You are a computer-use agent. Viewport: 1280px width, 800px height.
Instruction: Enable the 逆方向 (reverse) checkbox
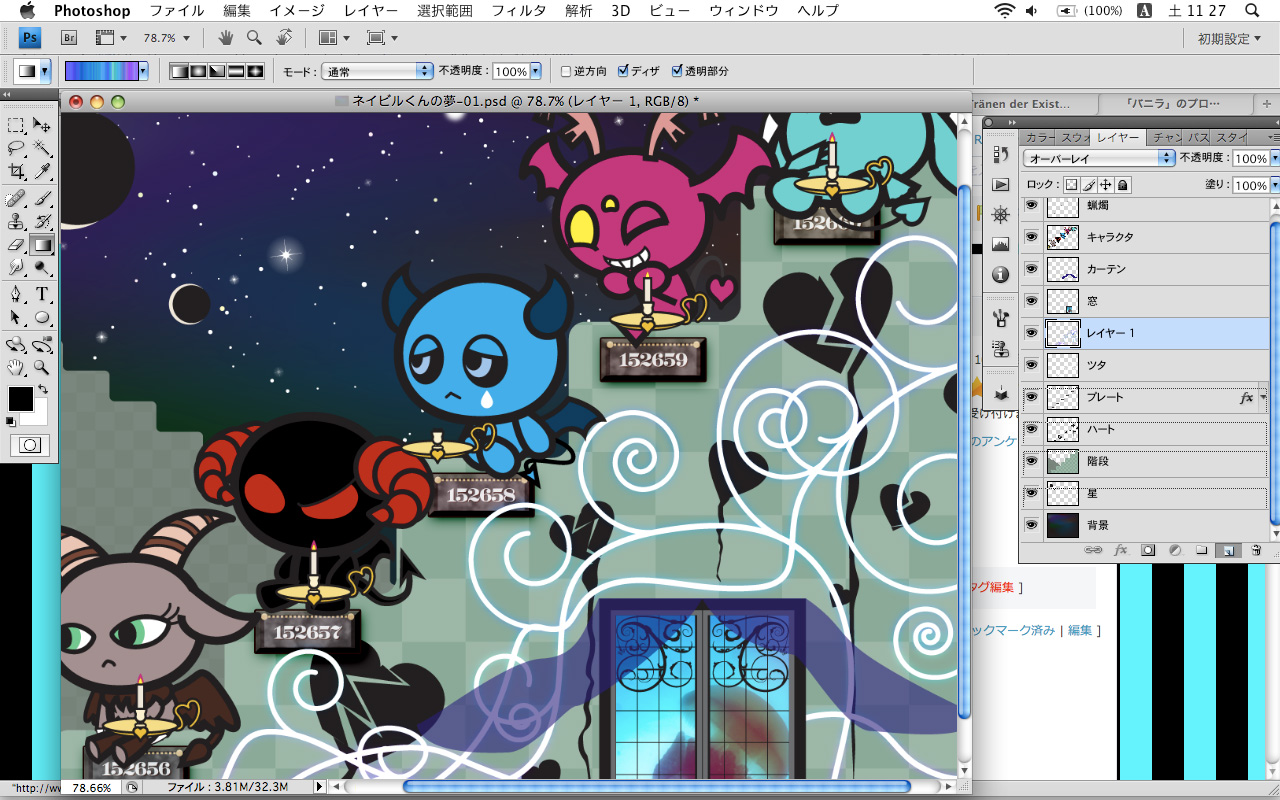tap(566, 72)
